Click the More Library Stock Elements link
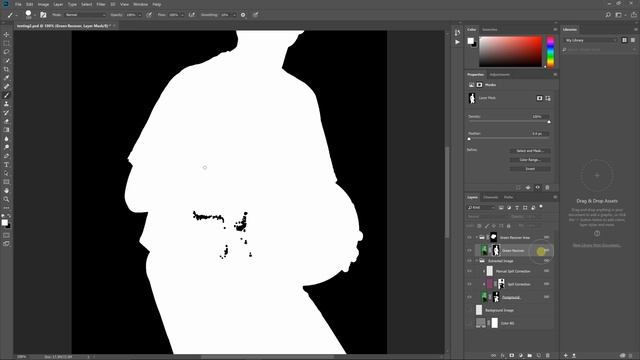This screenshot has width=640, height=360. click(597, 245)
